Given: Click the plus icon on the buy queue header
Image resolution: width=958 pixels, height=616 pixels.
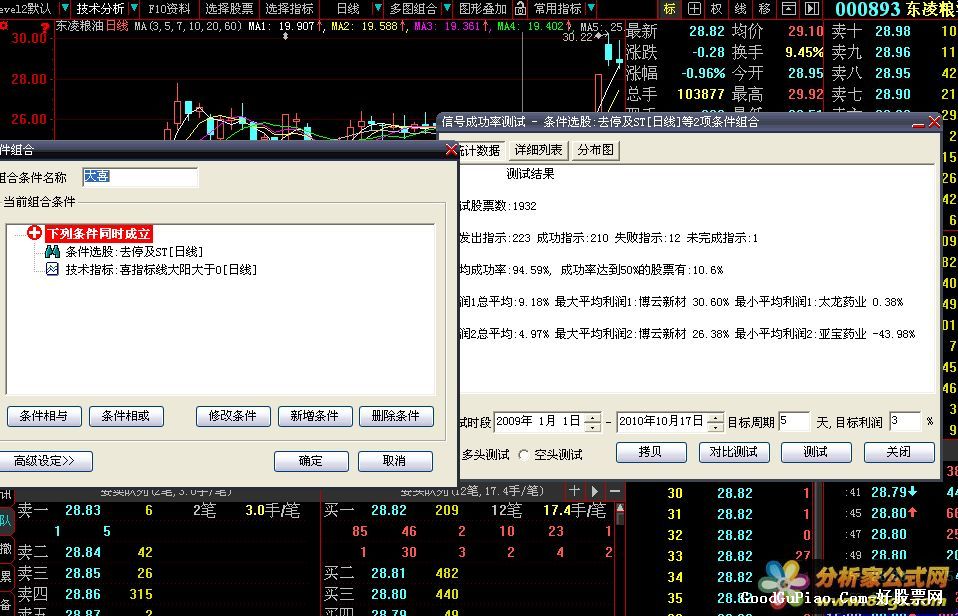Looking at the screenshot, I should click(574, 490).
